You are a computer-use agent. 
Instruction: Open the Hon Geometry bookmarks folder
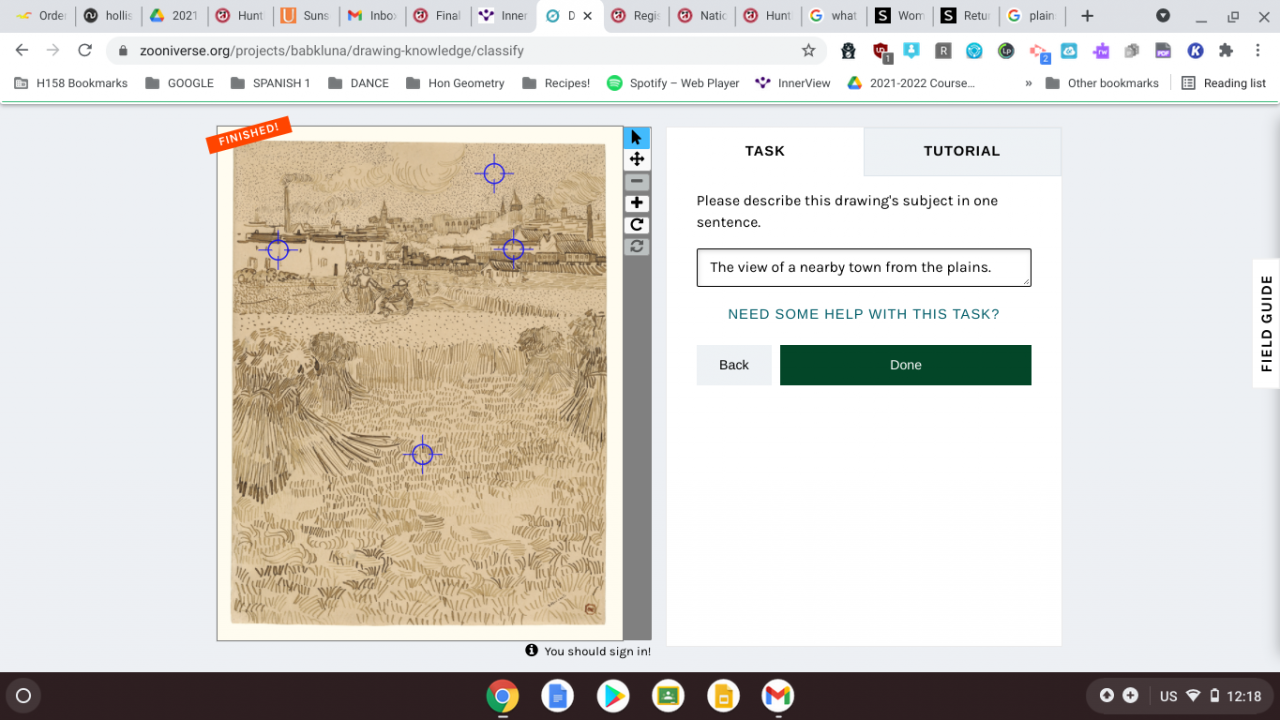tap(455, 83)
